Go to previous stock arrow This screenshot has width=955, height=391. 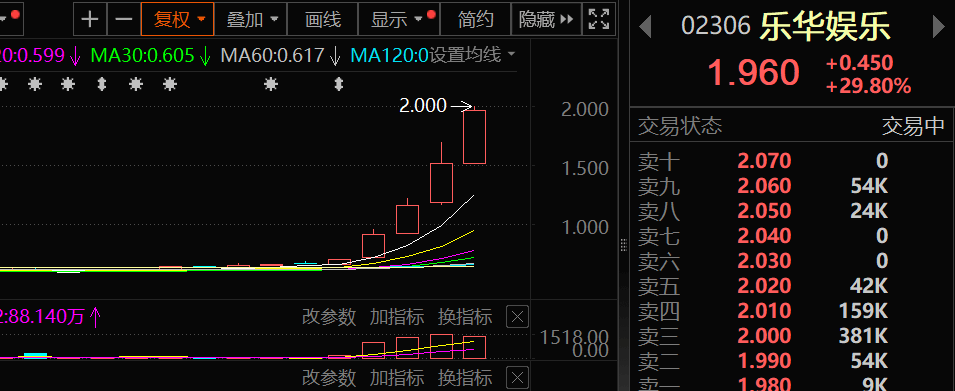(x=645, y=27)
